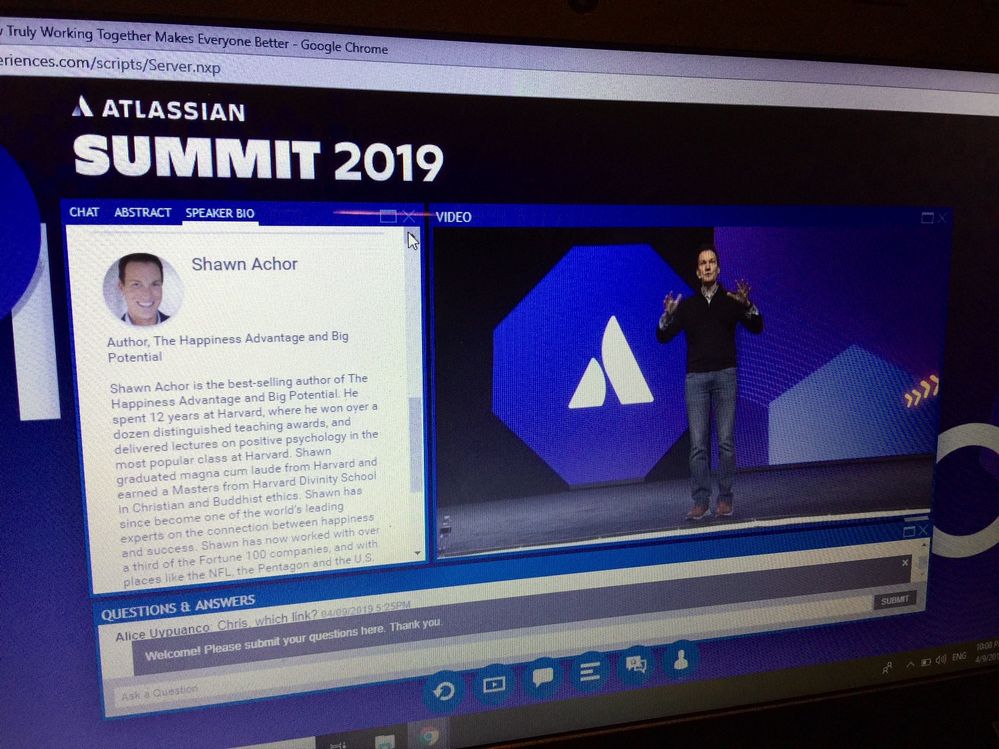Select the SPEAKER BIO tab
999x749 pixels.
coord(220,213)
